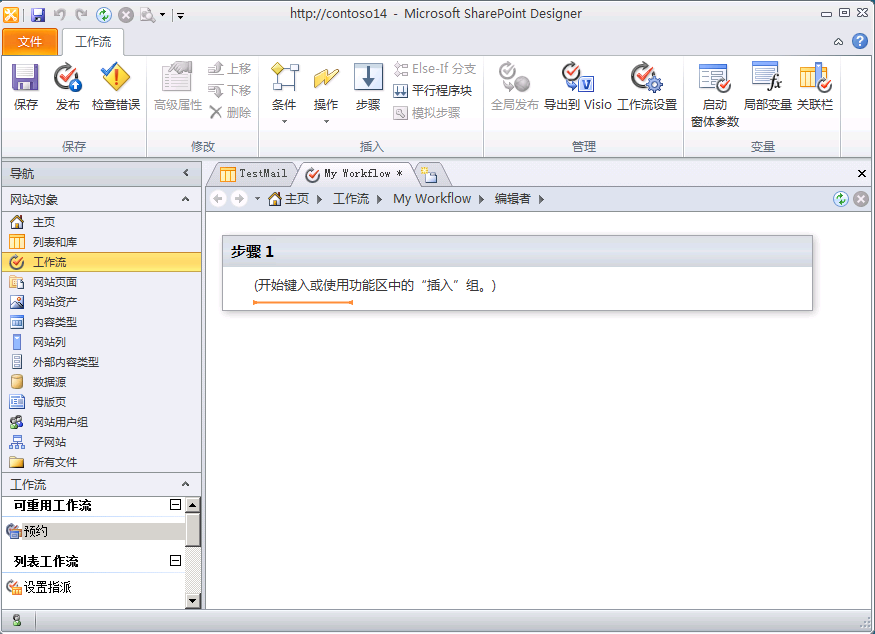
Task: Publish the workflow with 发布
Action: (x=68, y=87)
